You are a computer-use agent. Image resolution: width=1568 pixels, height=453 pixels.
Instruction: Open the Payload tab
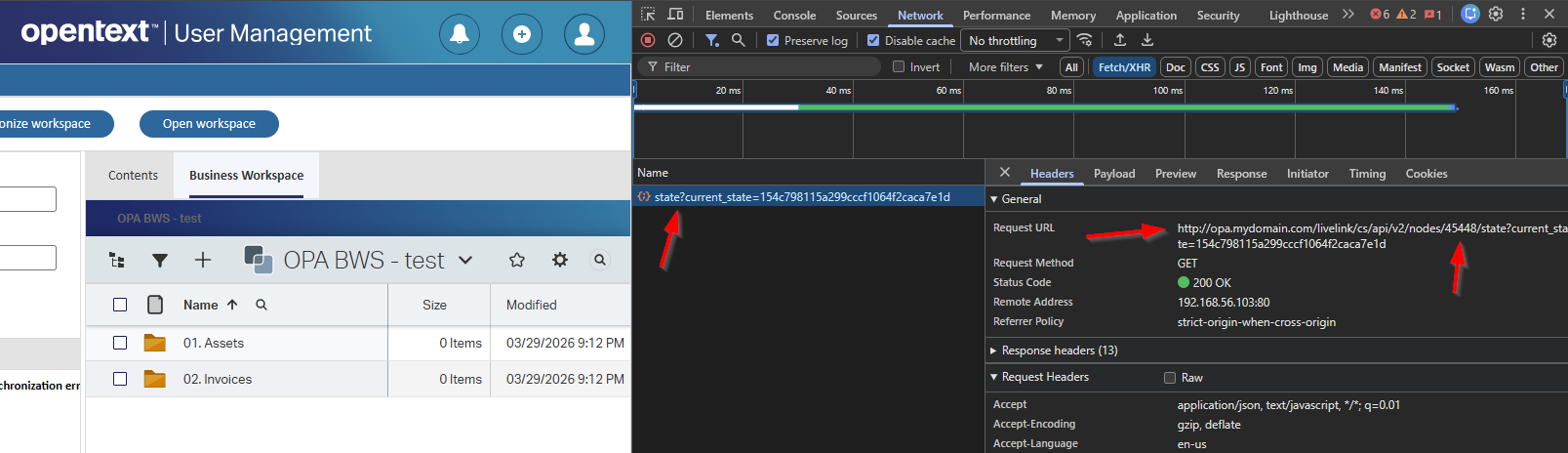pos(1114,174)
